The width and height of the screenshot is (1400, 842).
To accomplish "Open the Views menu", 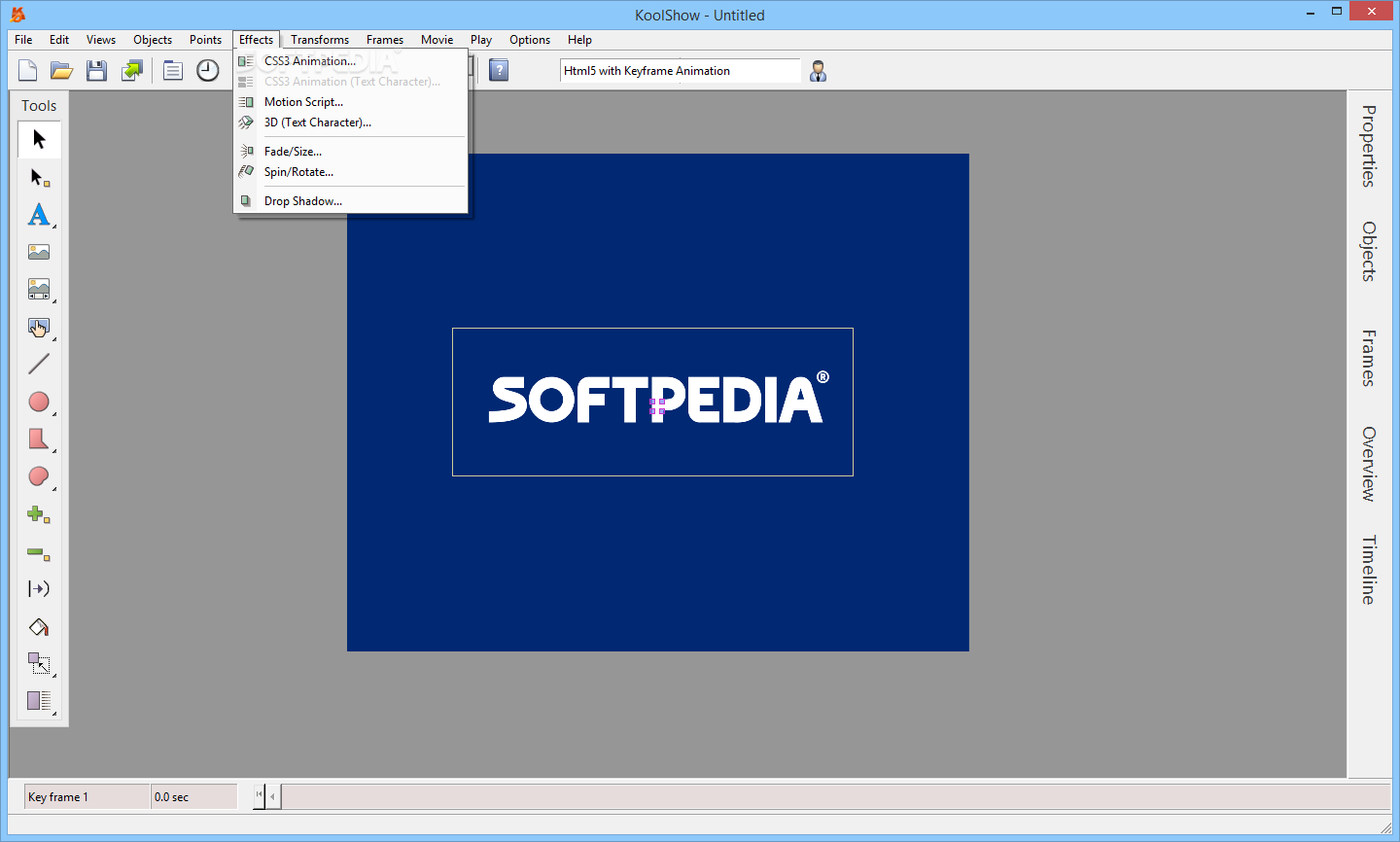I will [x=101, y=40].
